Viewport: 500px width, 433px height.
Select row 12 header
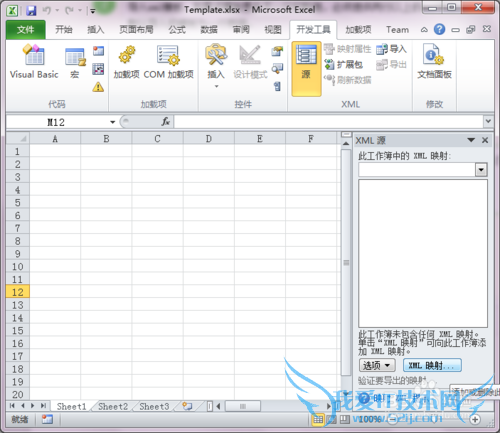click(18, 292)
